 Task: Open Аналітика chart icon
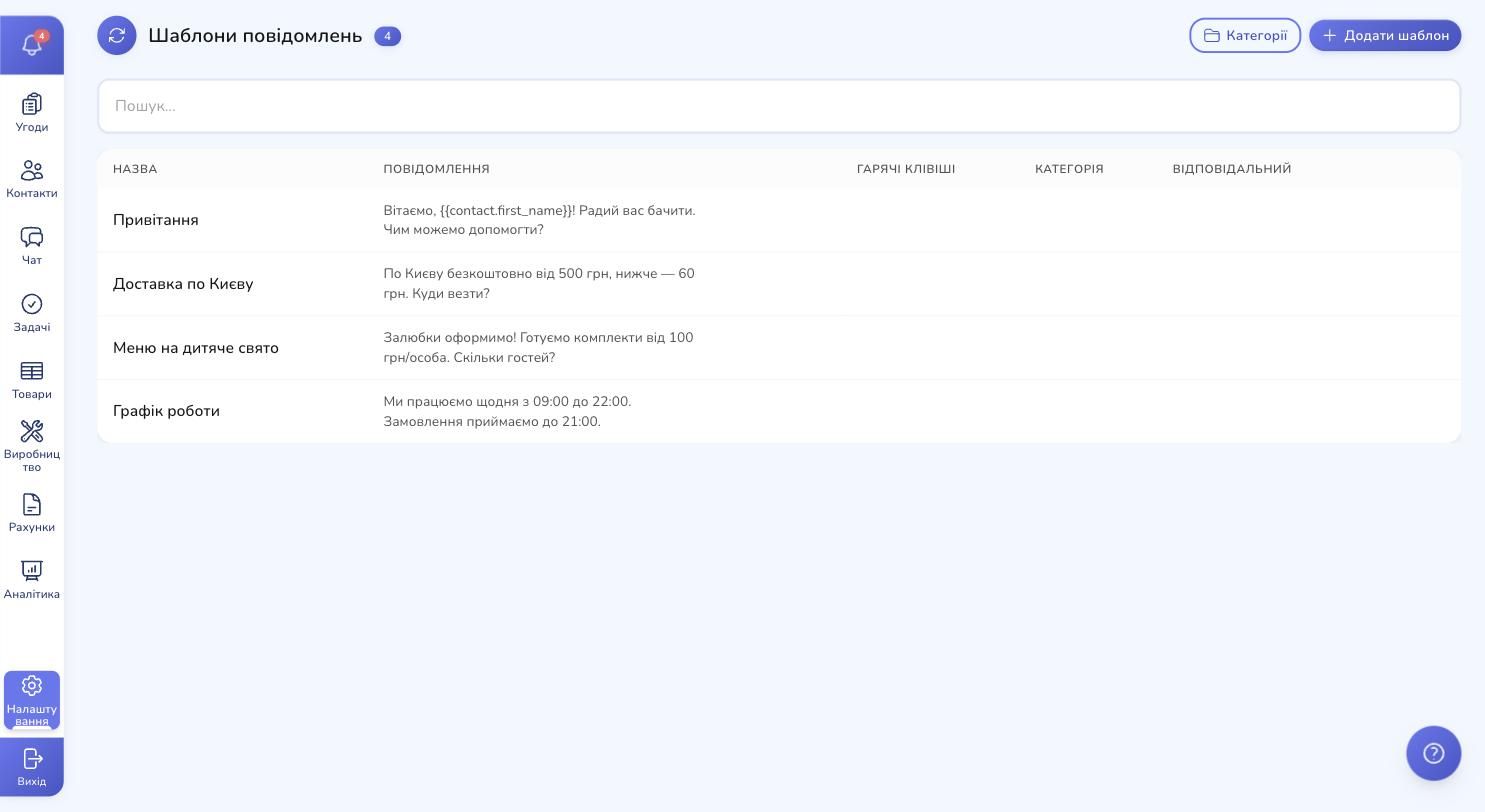point(32,571)
